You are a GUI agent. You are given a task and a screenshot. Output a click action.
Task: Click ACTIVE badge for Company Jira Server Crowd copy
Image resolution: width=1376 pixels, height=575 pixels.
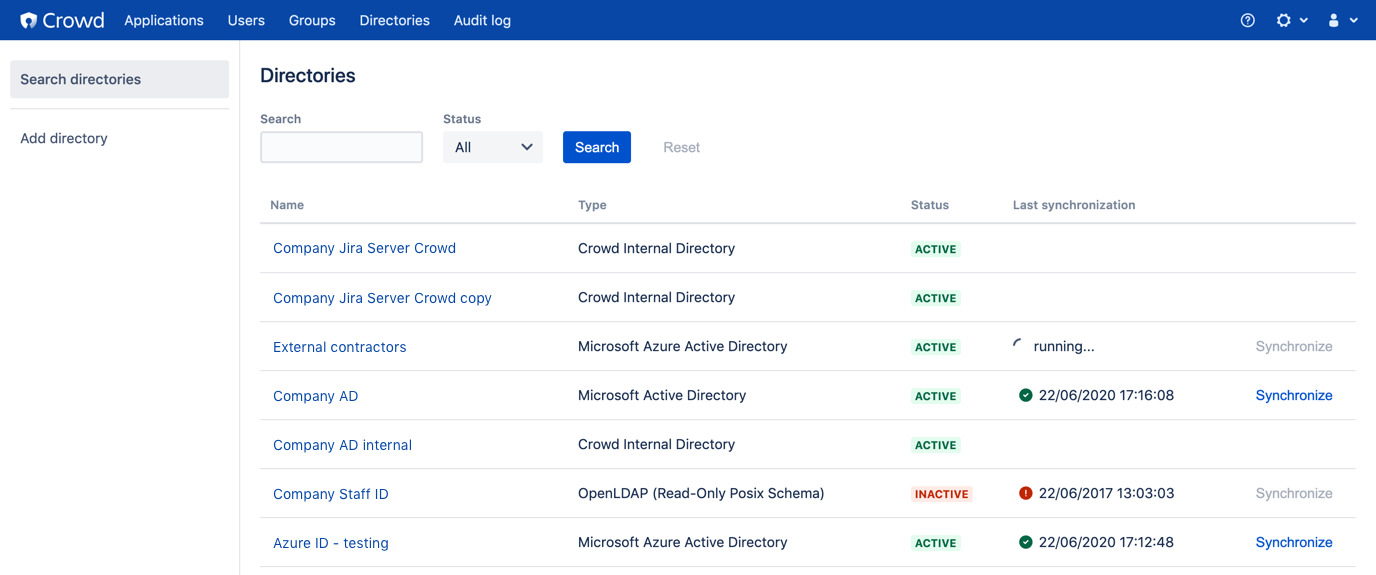coord(936,298)
